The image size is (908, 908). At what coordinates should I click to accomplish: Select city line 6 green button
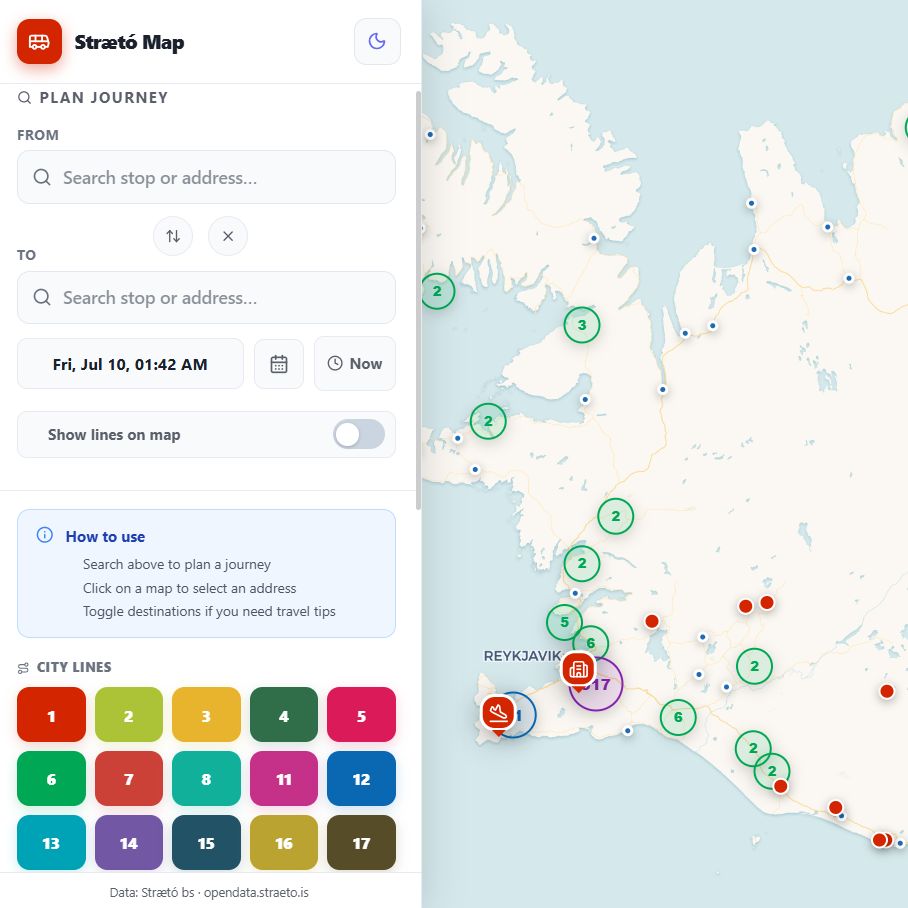pos(52,778)
